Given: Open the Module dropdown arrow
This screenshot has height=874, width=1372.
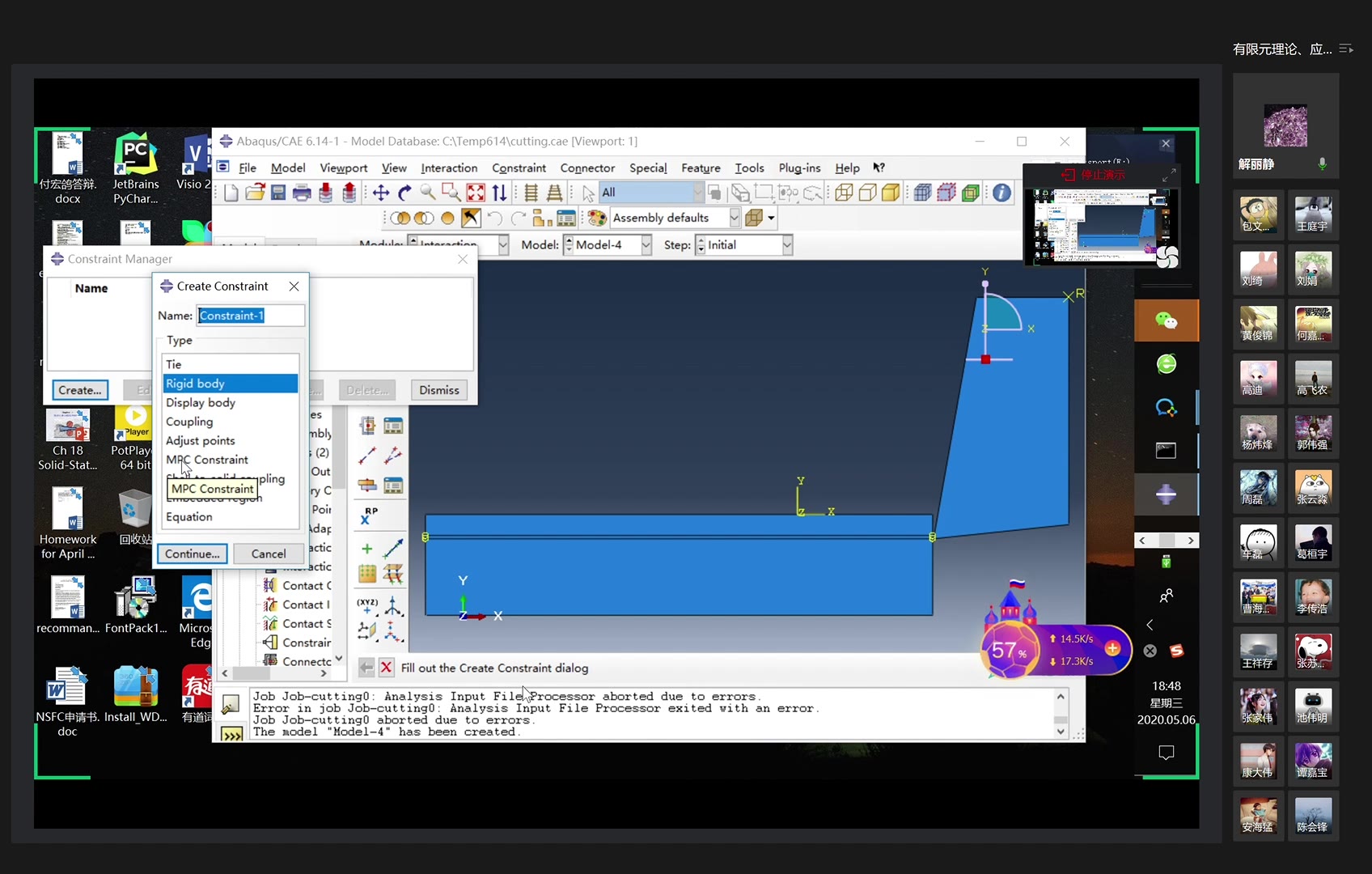Looking at the screenshot, I should (503, 245).
